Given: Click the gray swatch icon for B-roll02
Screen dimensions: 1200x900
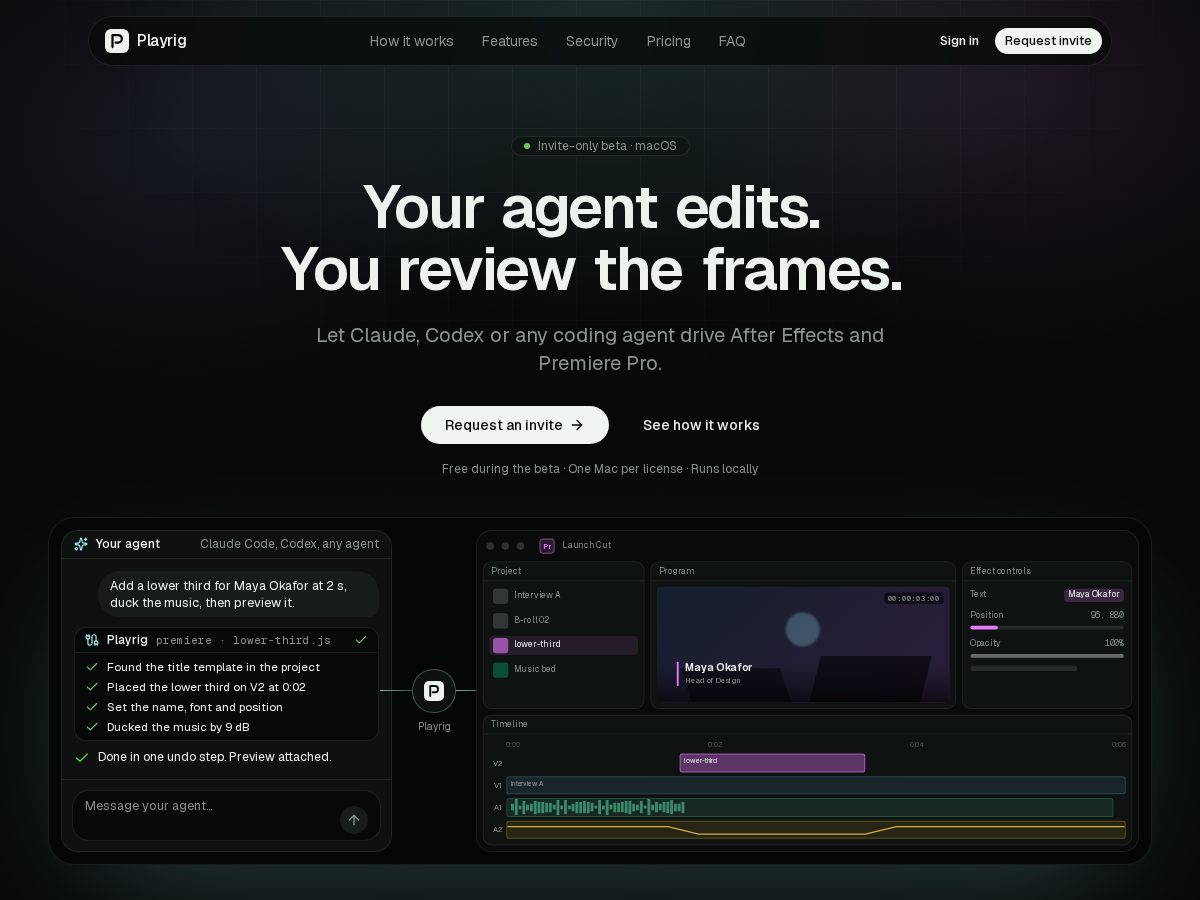Looking at the screenshot, I should pos(501,620).
